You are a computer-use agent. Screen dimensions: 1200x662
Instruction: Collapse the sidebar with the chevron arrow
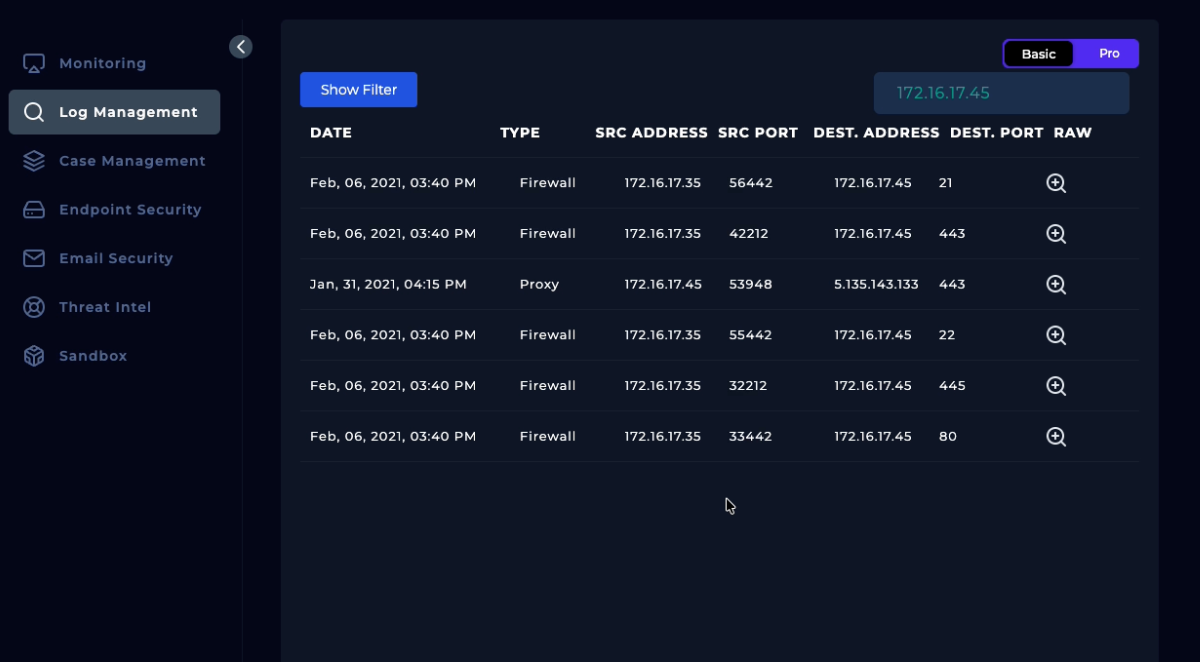point(240,47)
